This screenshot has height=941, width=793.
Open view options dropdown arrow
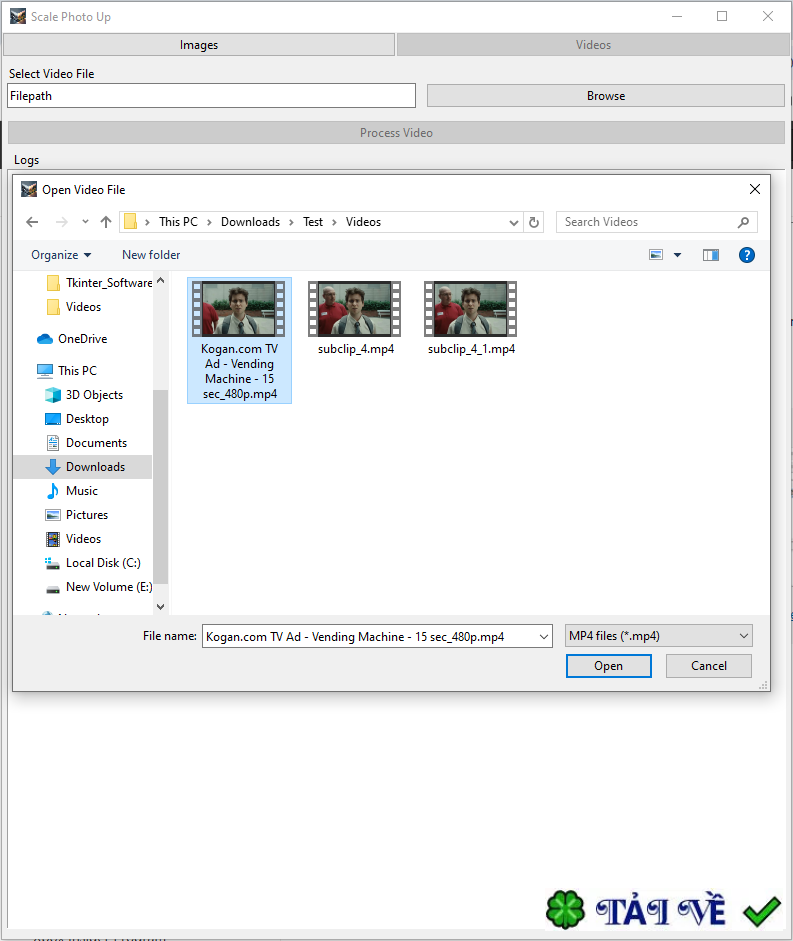(x=677, y=255)
